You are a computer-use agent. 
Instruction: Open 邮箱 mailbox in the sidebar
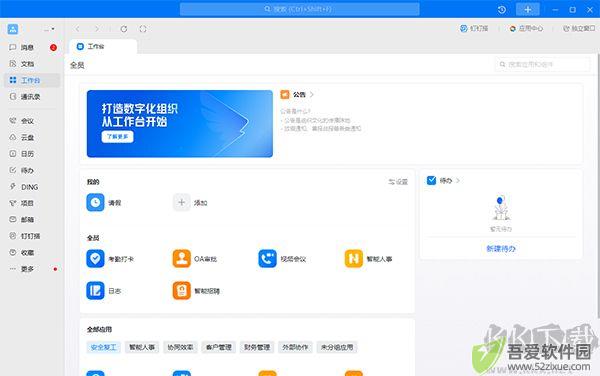point(27,220)
